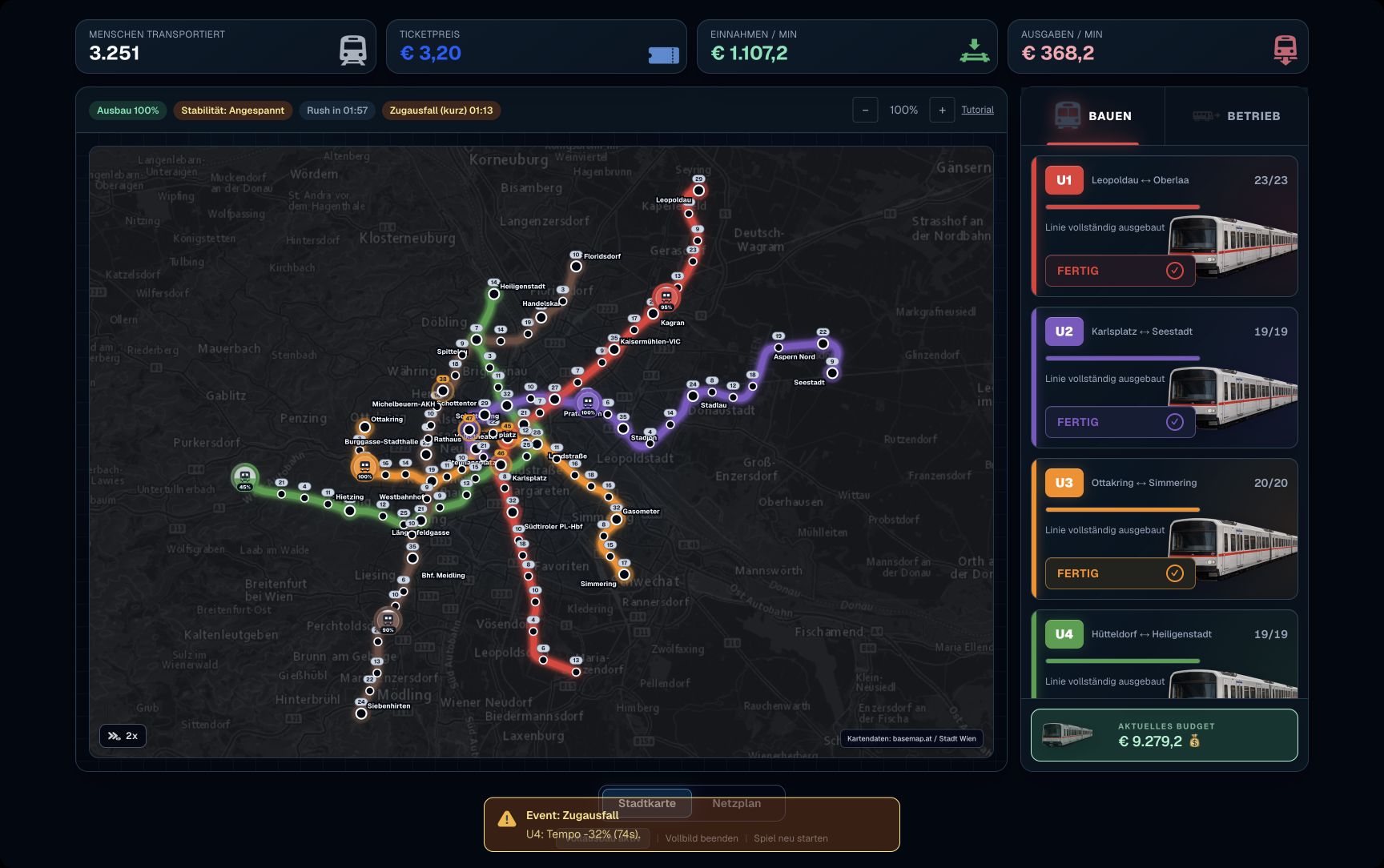This screenshot has height=868, width=1384.
Task: Open the Bauen tab
Action: coord(1092,116)
